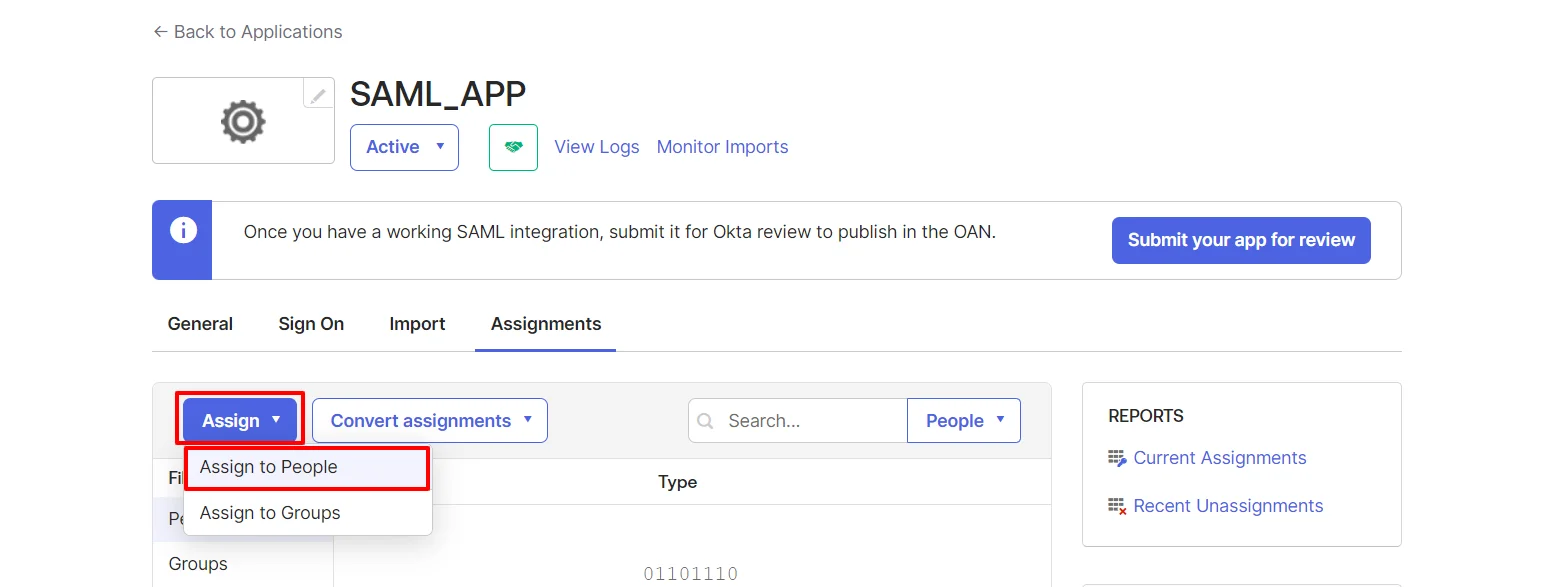Select Assign to People from the menu
The image size is (1545, 587).
[x=267, y=467]
